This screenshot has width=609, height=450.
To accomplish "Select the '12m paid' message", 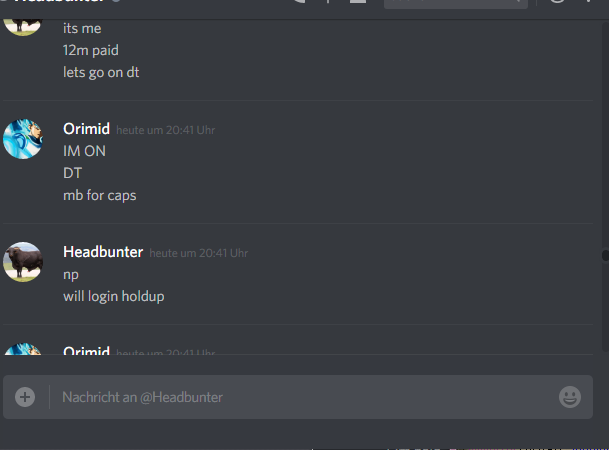I will [91, 50].
